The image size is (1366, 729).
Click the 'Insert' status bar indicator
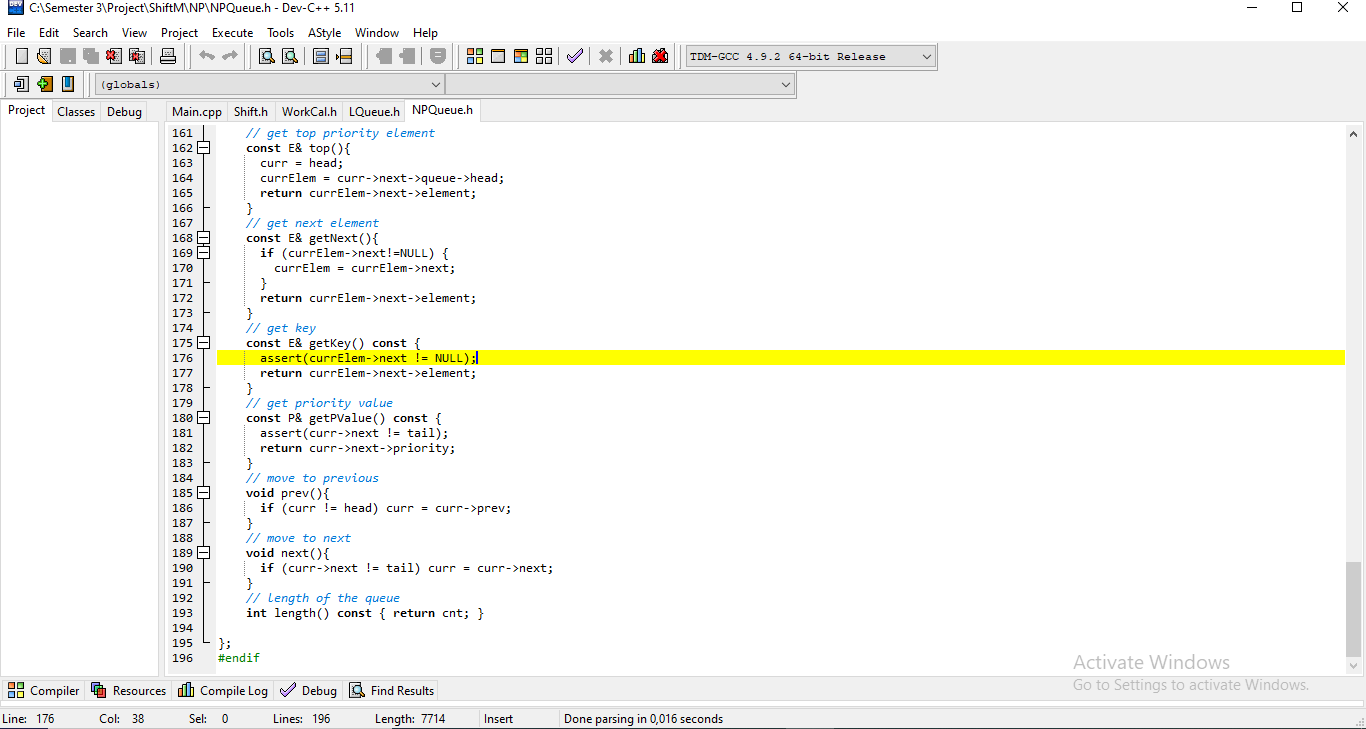tap(498, 719)
